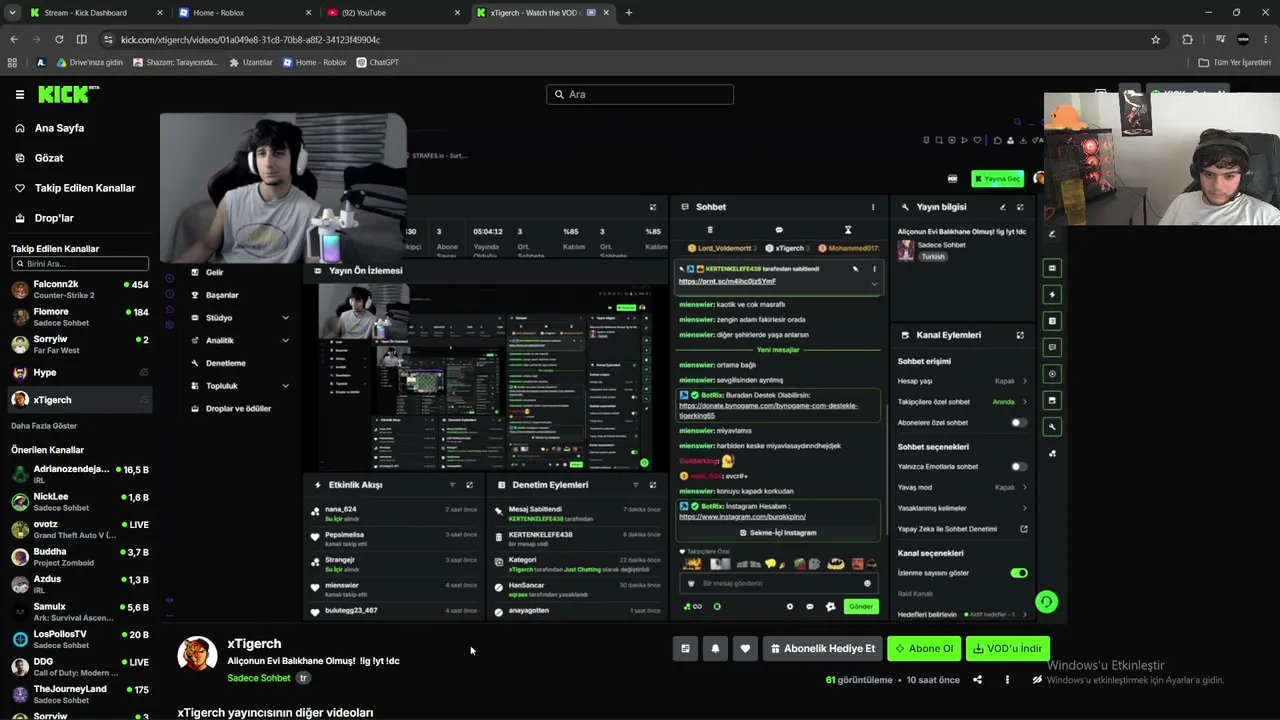Toggle İzlenme sayısını göster switch in video

1019,573
